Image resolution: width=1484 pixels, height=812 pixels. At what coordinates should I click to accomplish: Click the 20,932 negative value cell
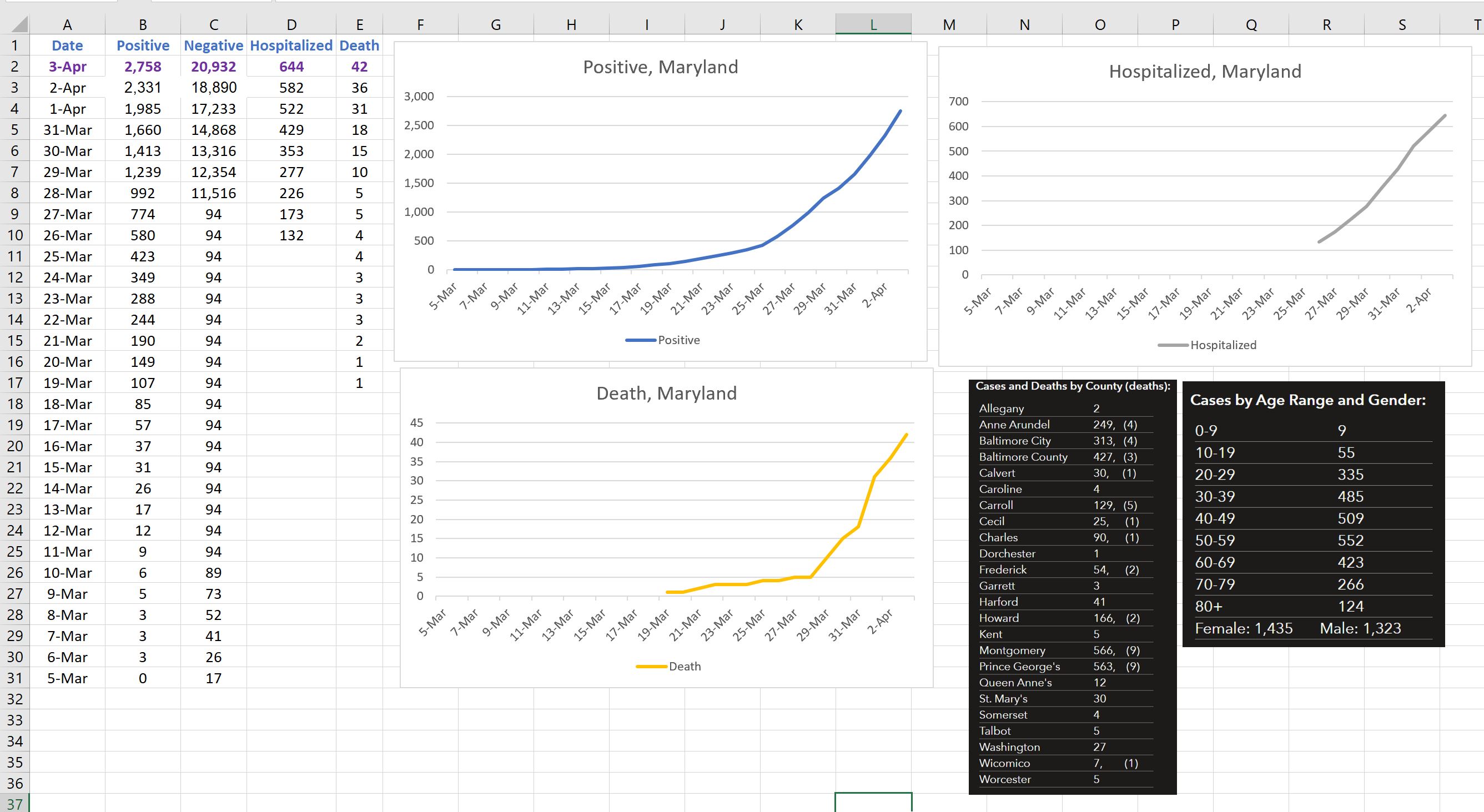(x=213, y=67)
